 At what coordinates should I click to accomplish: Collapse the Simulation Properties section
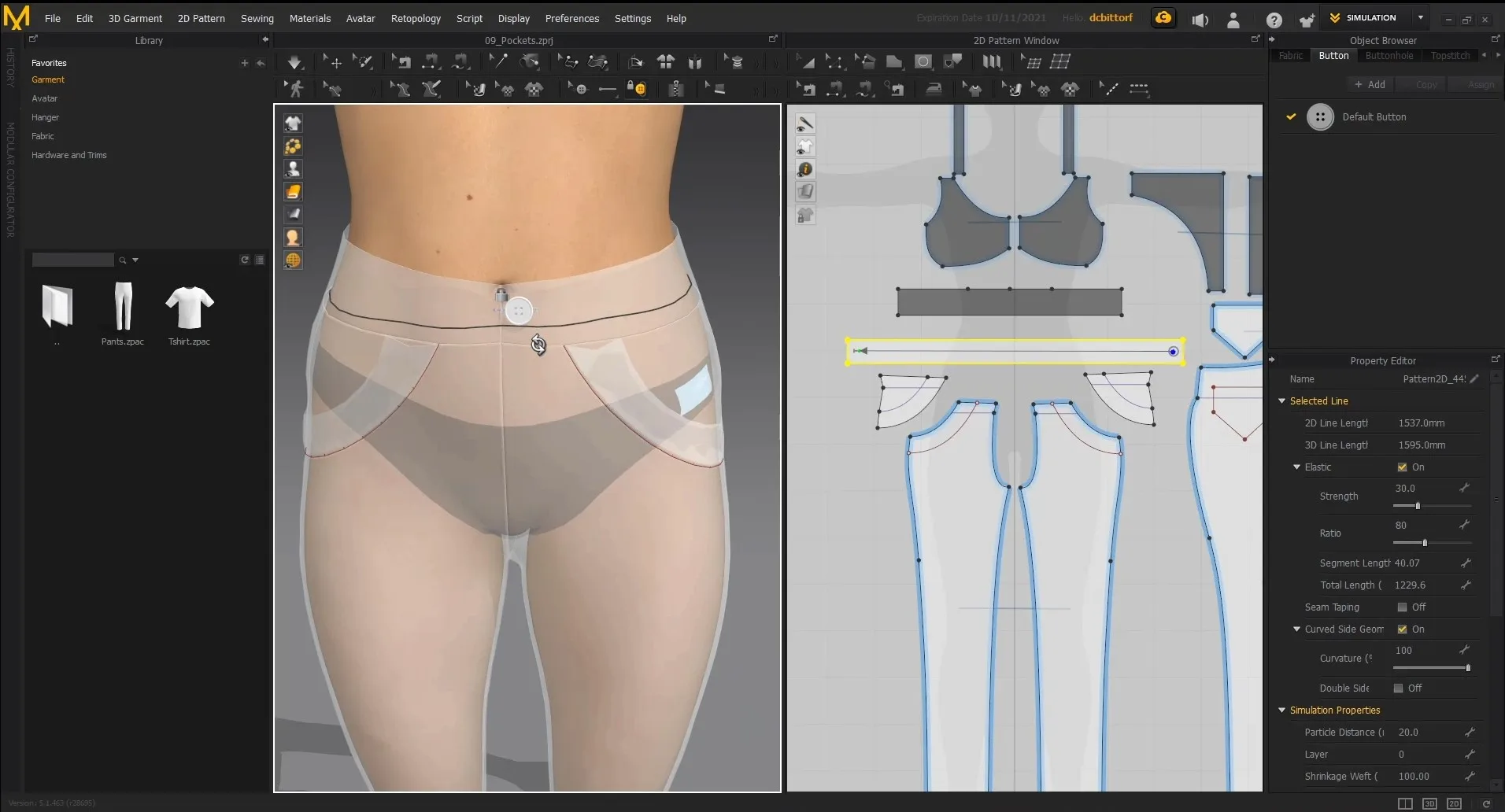click(x=1283, y=710)
